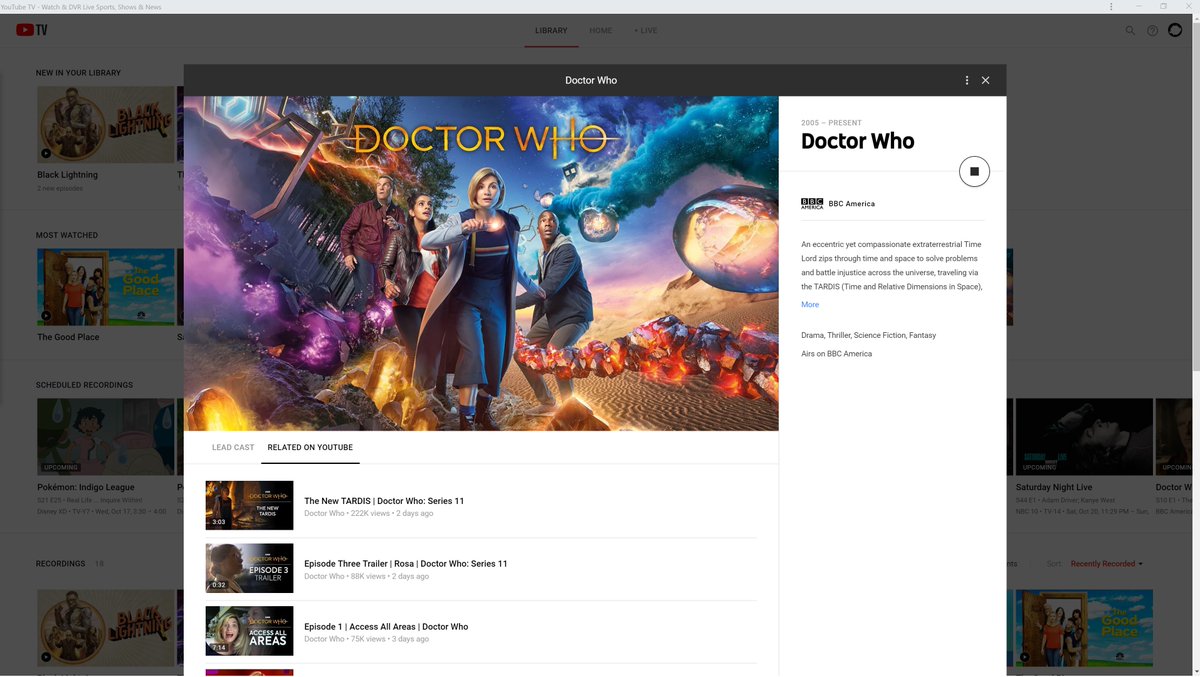Click the 'Black Lightning' title text
This screenshot has width=1200, height=677.
(68, 175)
